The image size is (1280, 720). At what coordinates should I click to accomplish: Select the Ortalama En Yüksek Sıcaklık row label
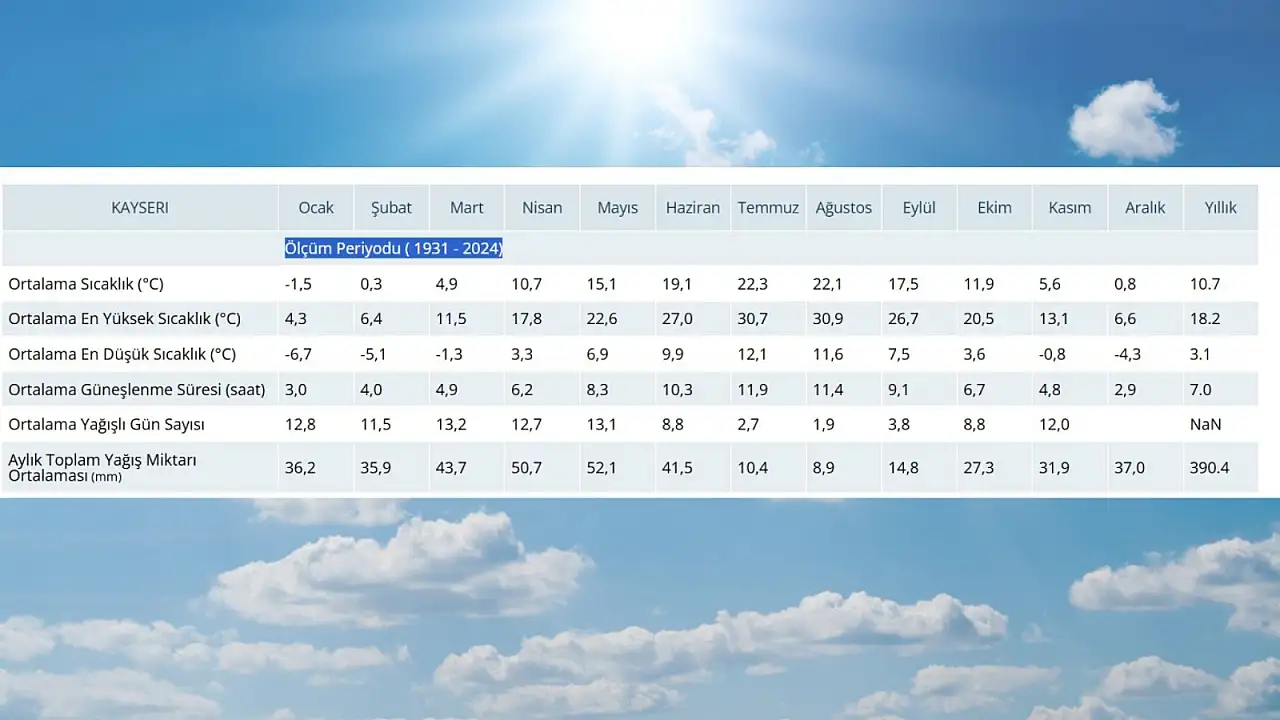click(x=124, y=319)
